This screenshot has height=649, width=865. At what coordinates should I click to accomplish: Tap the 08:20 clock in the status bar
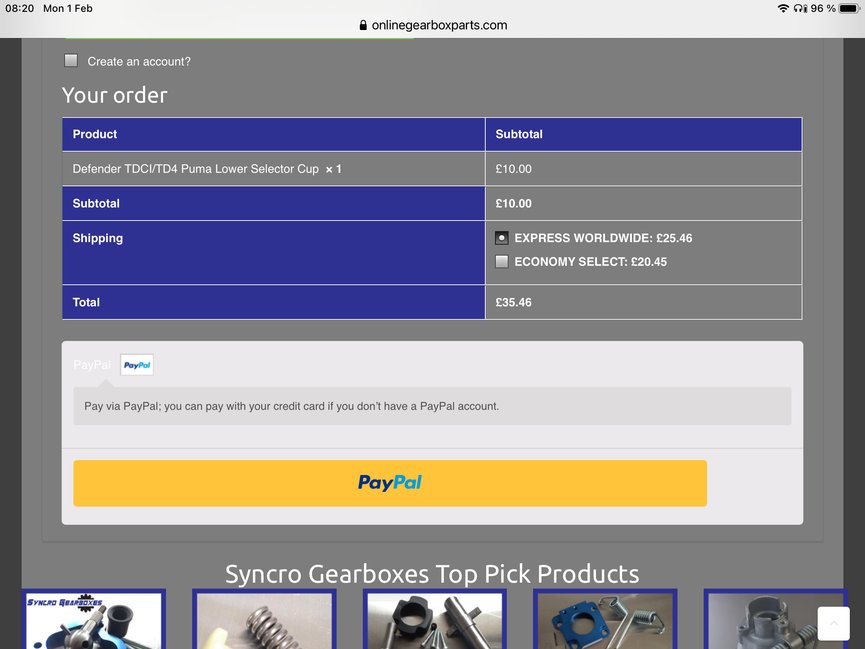[x=20, y=8]
